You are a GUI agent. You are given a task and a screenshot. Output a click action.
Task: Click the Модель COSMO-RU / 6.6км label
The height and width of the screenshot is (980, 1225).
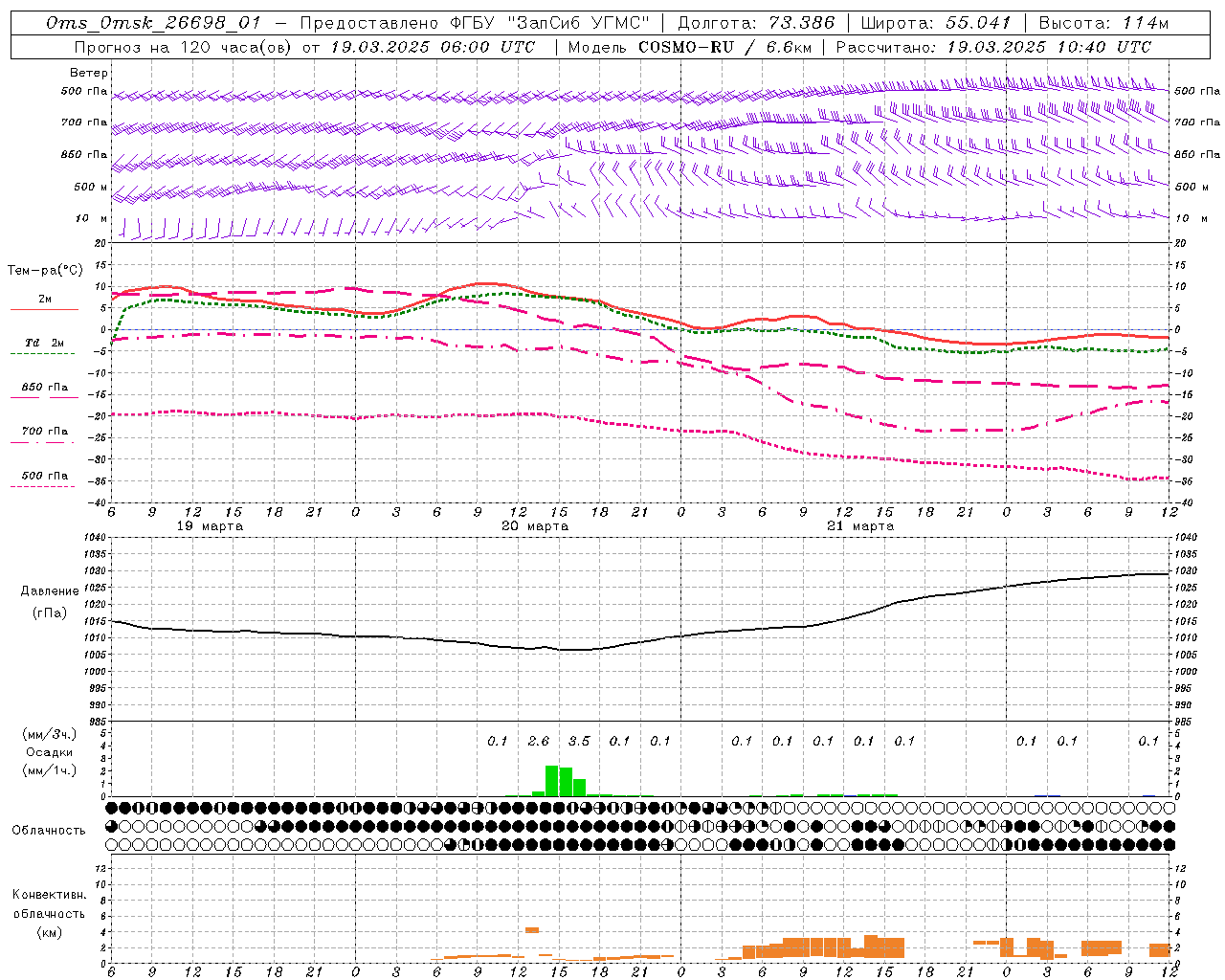coord(690,47)
